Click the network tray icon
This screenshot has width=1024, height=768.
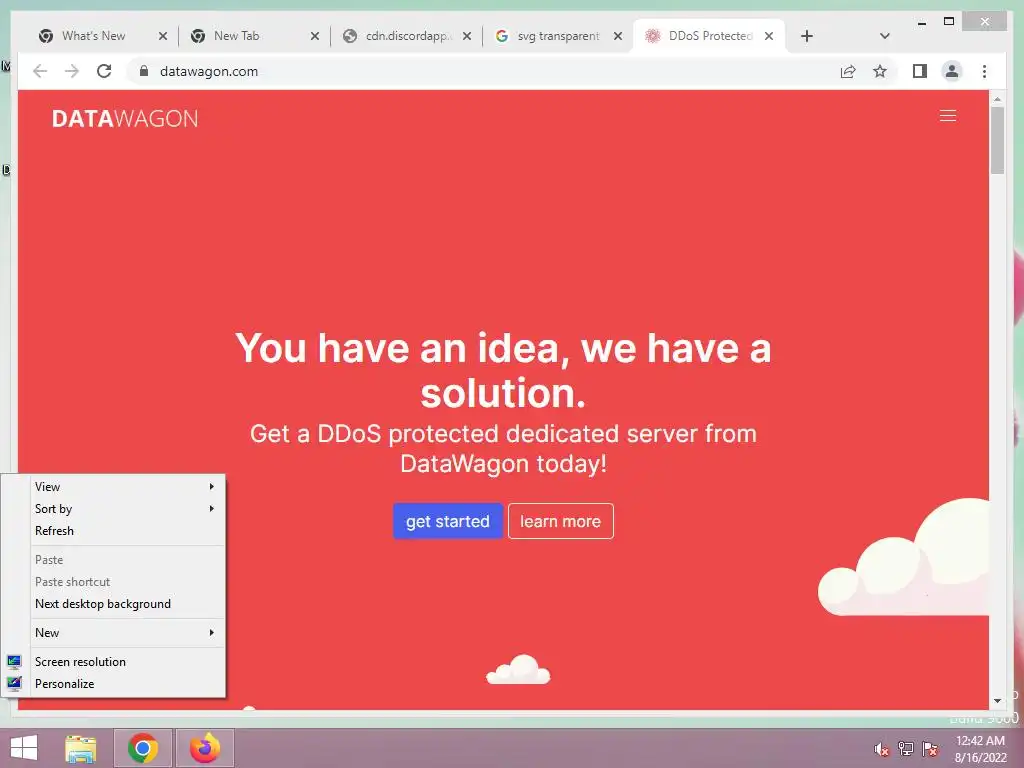coord(906,749)
